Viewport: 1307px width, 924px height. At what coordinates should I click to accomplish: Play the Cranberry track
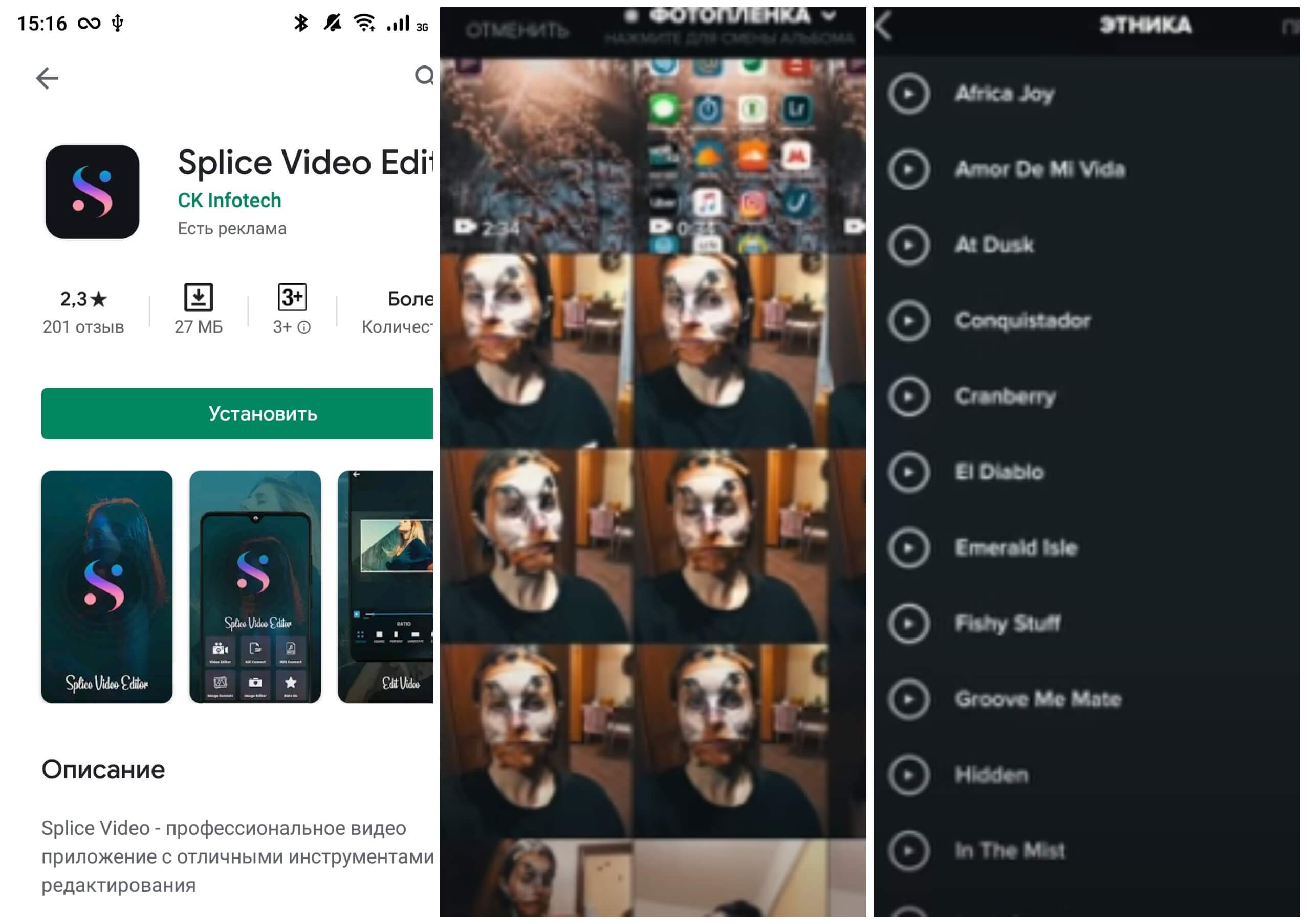[x=909, y=396]
